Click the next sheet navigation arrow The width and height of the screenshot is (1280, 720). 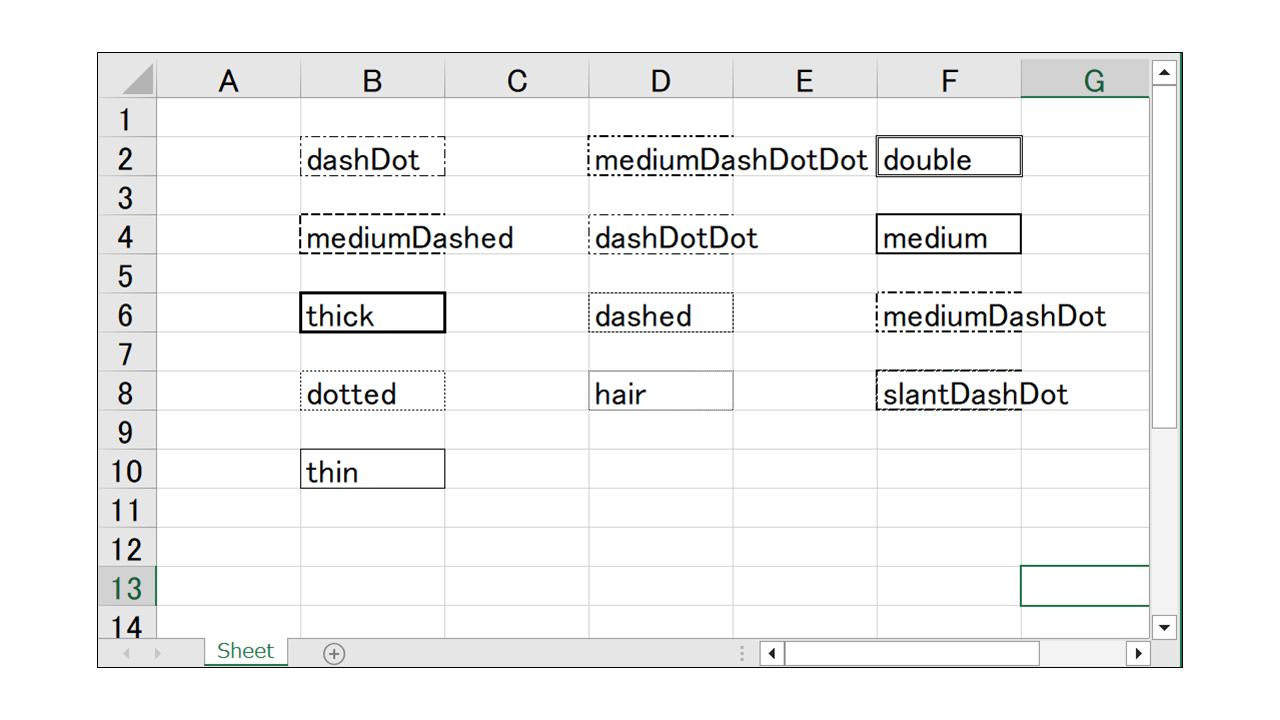158,654
